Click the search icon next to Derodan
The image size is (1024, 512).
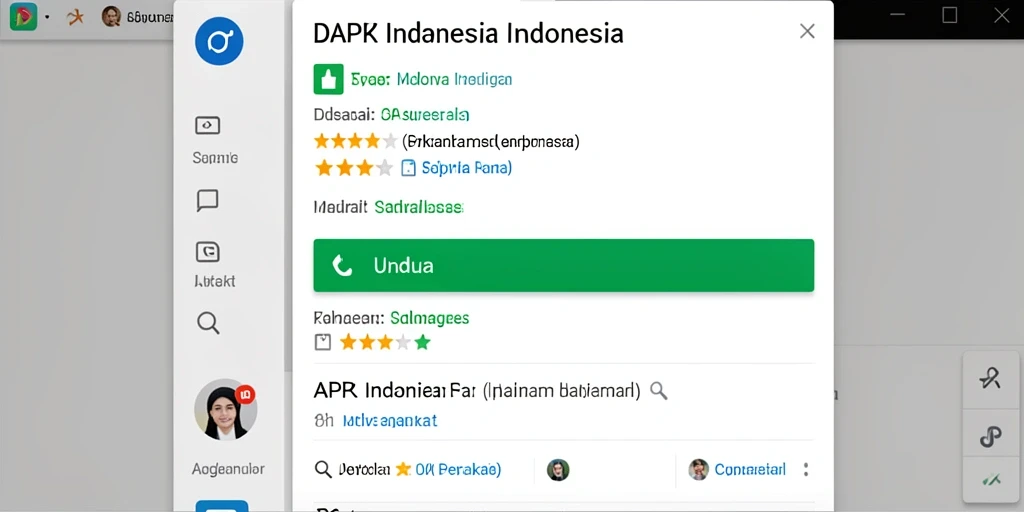coord(323,469)
